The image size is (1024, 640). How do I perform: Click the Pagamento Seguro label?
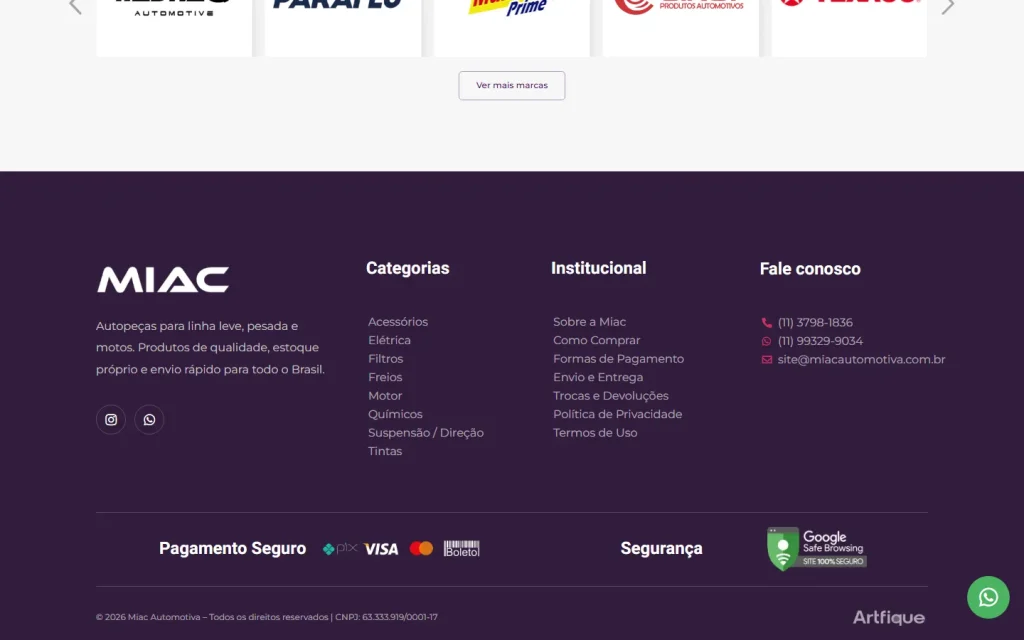coord(232,549)
